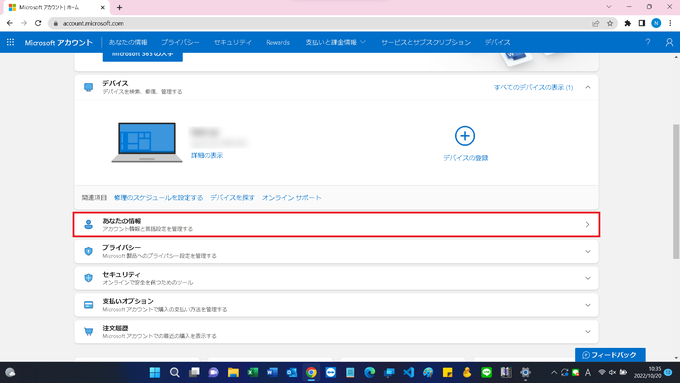The height and width of the screenshot is (383, 680).
Task: Click デバイスの登録 link
Action: (465, 158)
